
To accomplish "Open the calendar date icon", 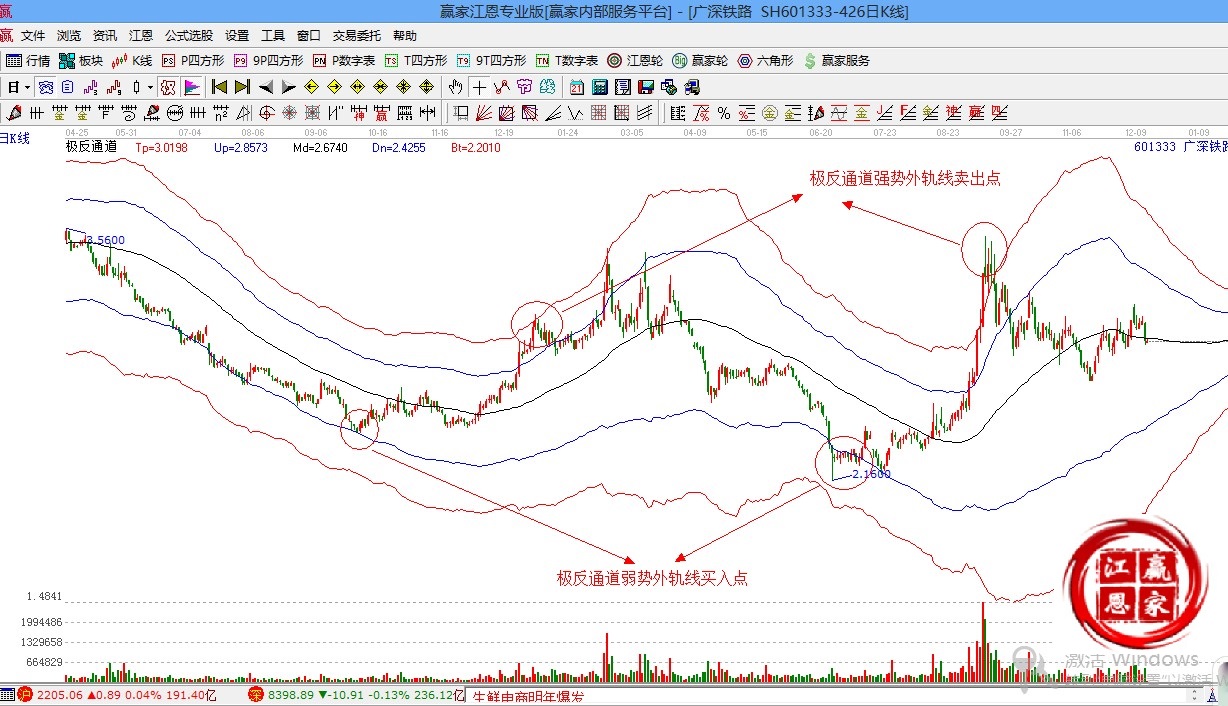I will click(577, 87).
